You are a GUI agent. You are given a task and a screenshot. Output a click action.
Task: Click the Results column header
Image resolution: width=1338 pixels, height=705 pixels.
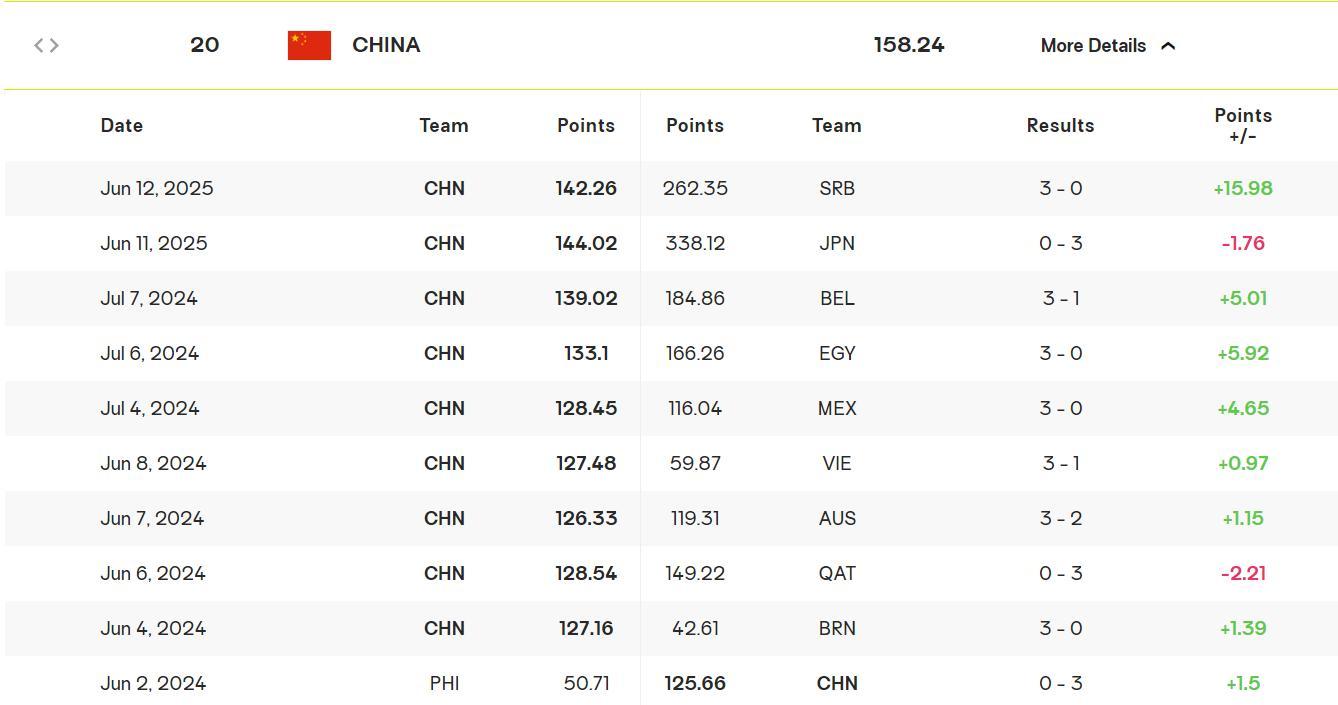click(1060, 125)
